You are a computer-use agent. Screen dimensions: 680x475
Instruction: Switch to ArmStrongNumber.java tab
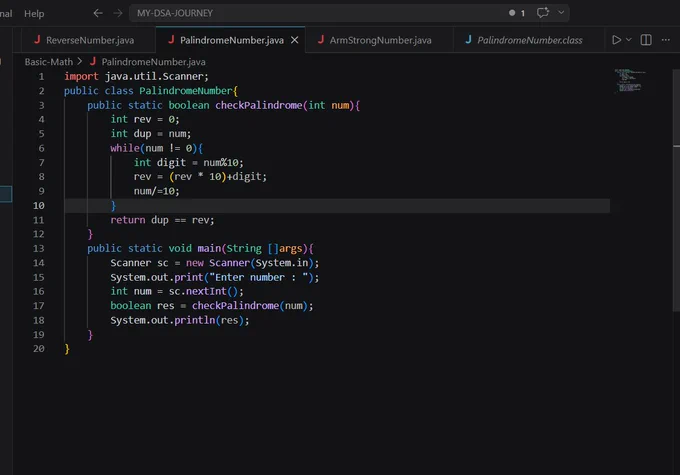(x=380, y=40)
